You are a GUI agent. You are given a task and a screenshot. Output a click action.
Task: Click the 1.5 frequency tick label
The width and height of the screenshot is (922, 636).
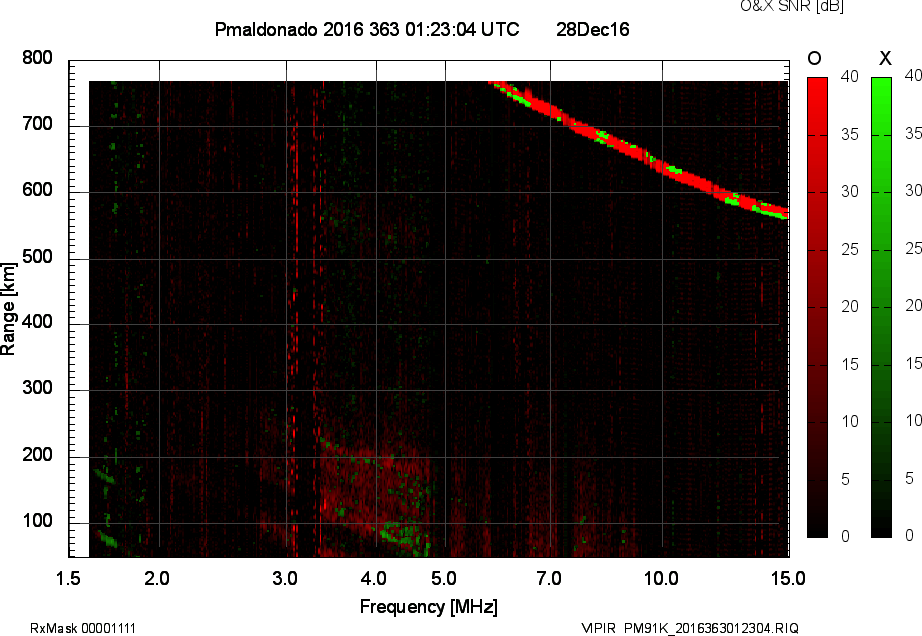coord(68,578)
